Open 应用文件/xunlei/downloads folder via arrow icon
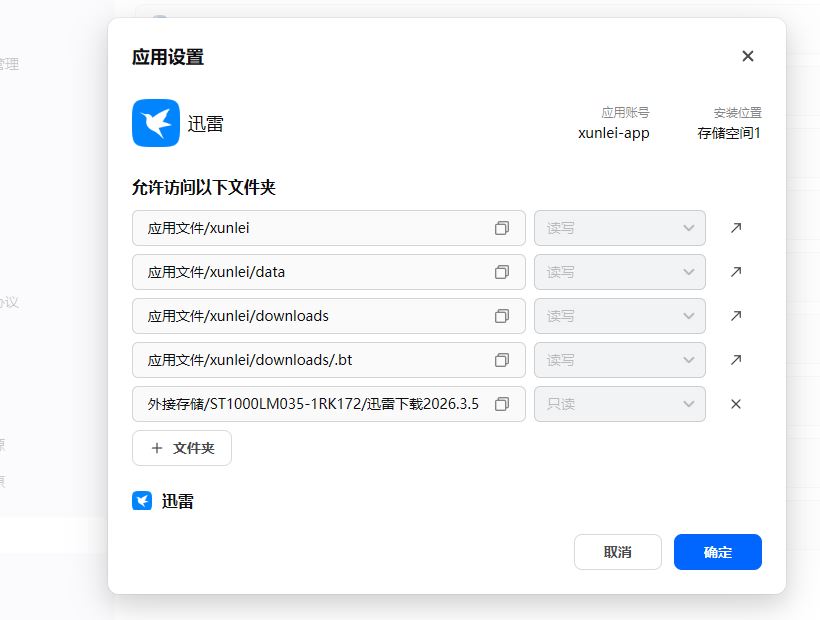820x620 pixels. point(736,316)
